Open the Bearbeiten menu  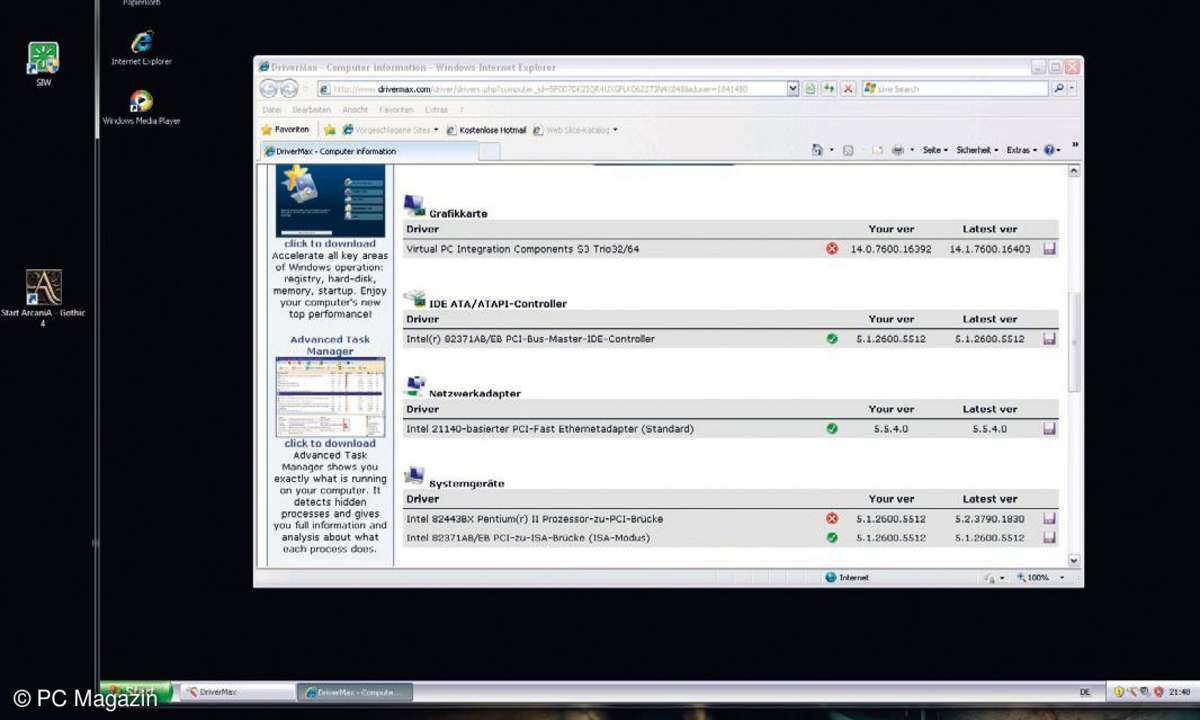311,110
